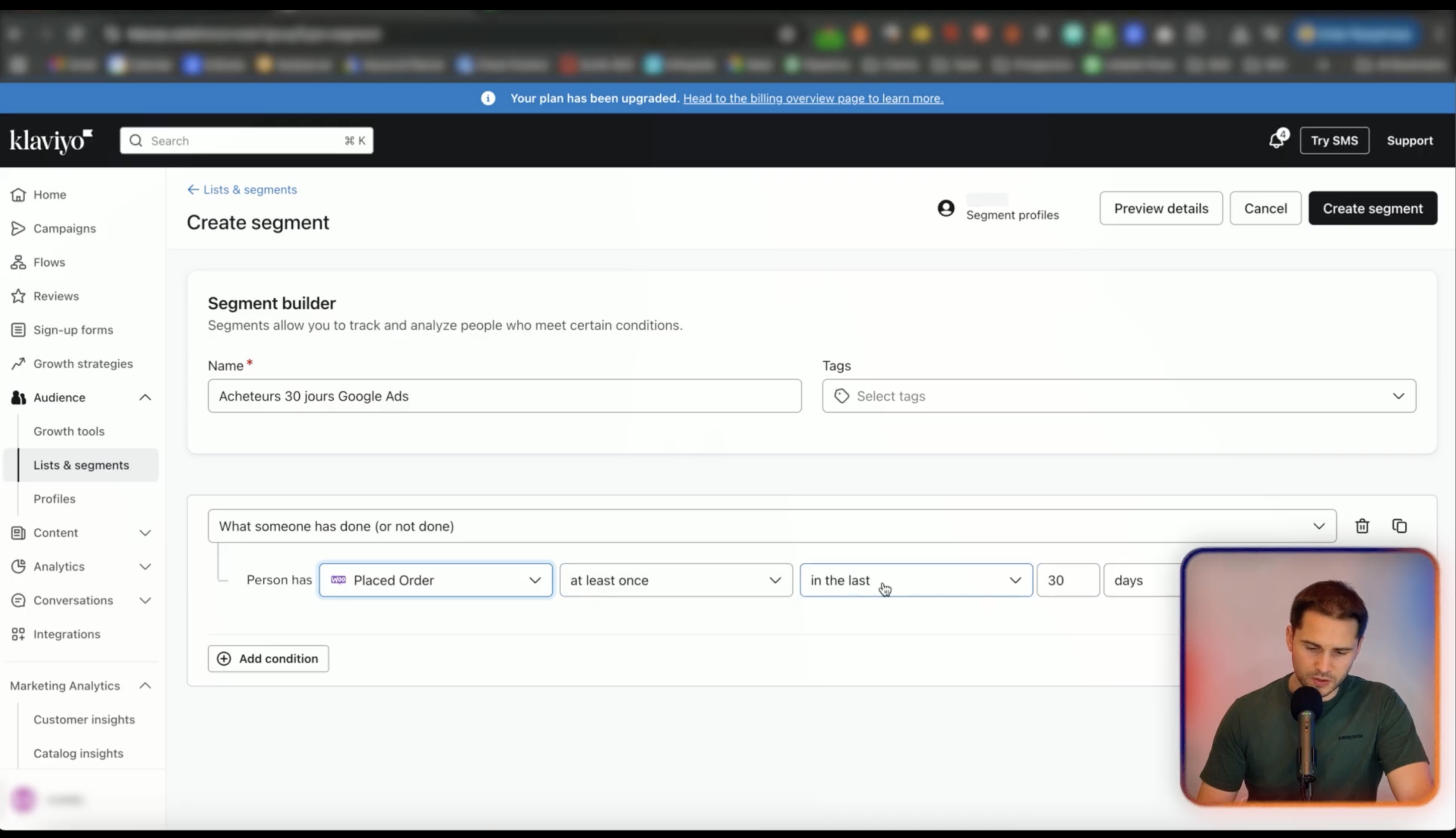1456x838 pixels.
Task: Collapse the Marketing Analytics section
Action: click(x=145, y=686)
